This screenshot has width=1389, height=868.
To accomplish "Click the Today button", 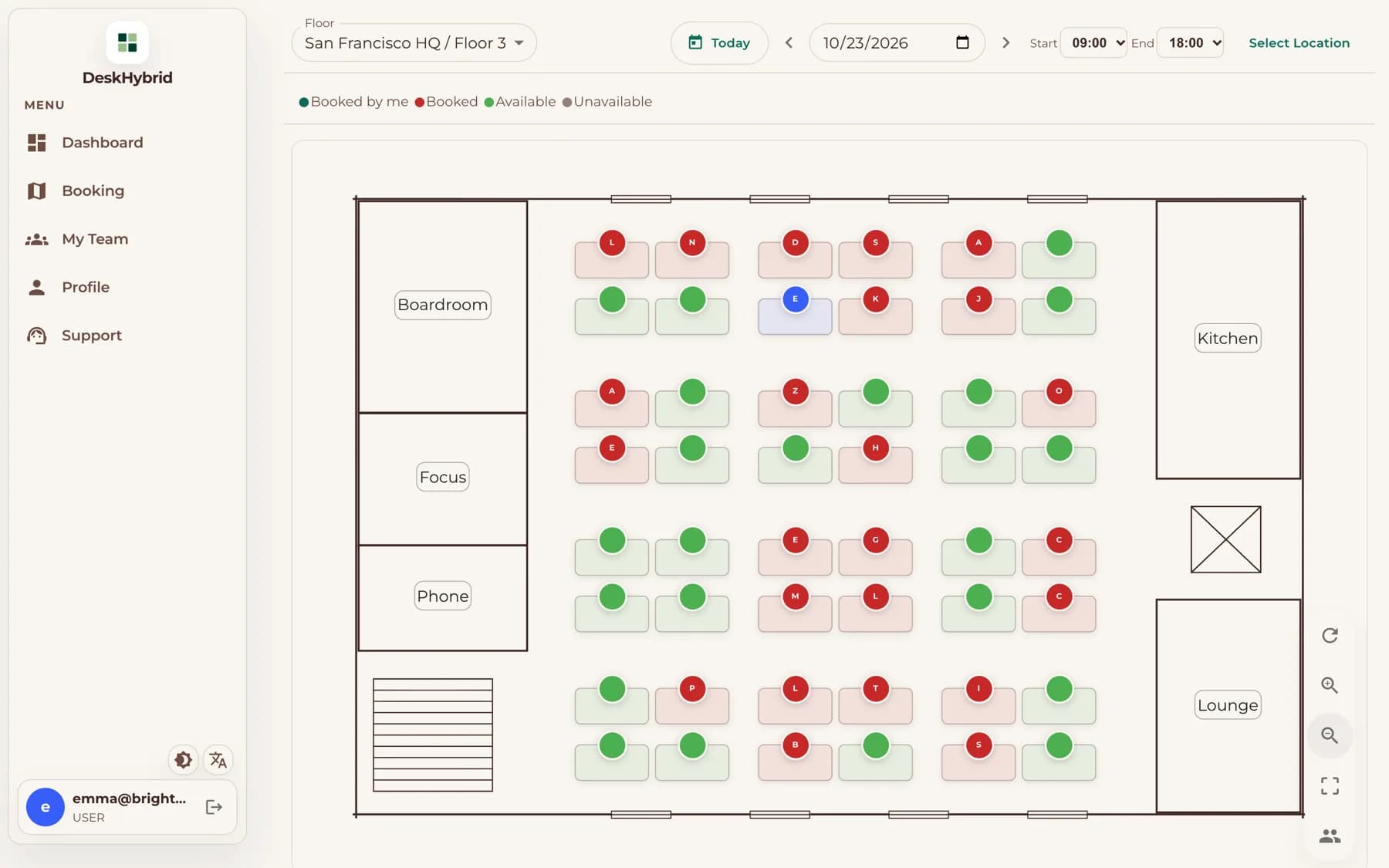I will click(x=719, y=43).
